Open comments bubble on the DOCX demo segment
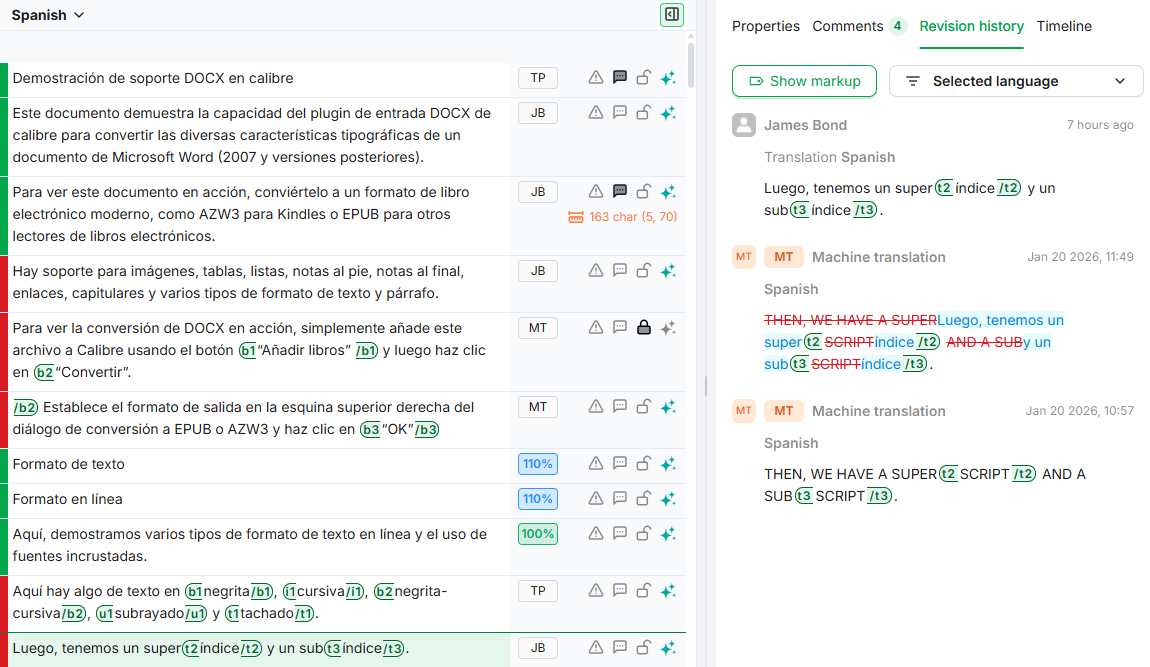 click(x=619, y=77)
